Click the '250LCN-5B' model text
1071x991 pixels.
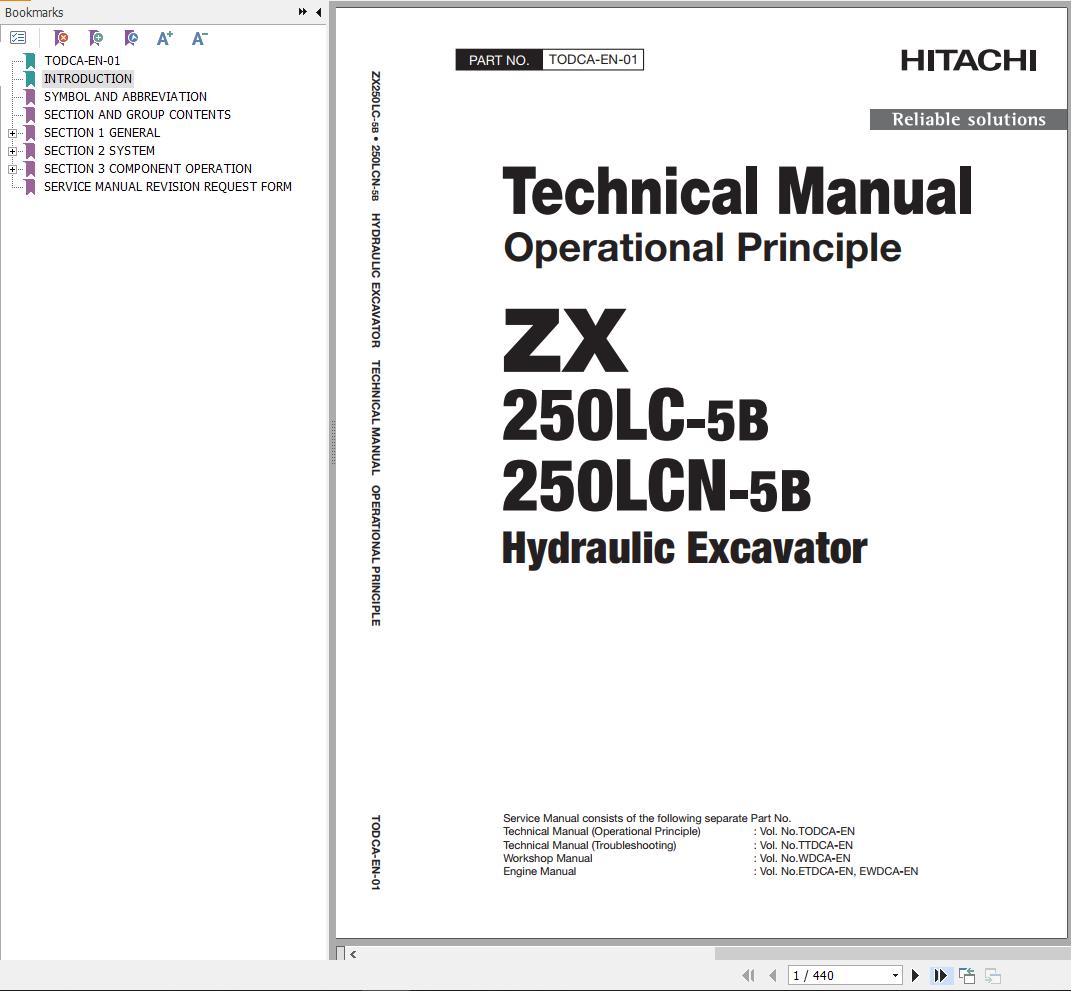656,486
